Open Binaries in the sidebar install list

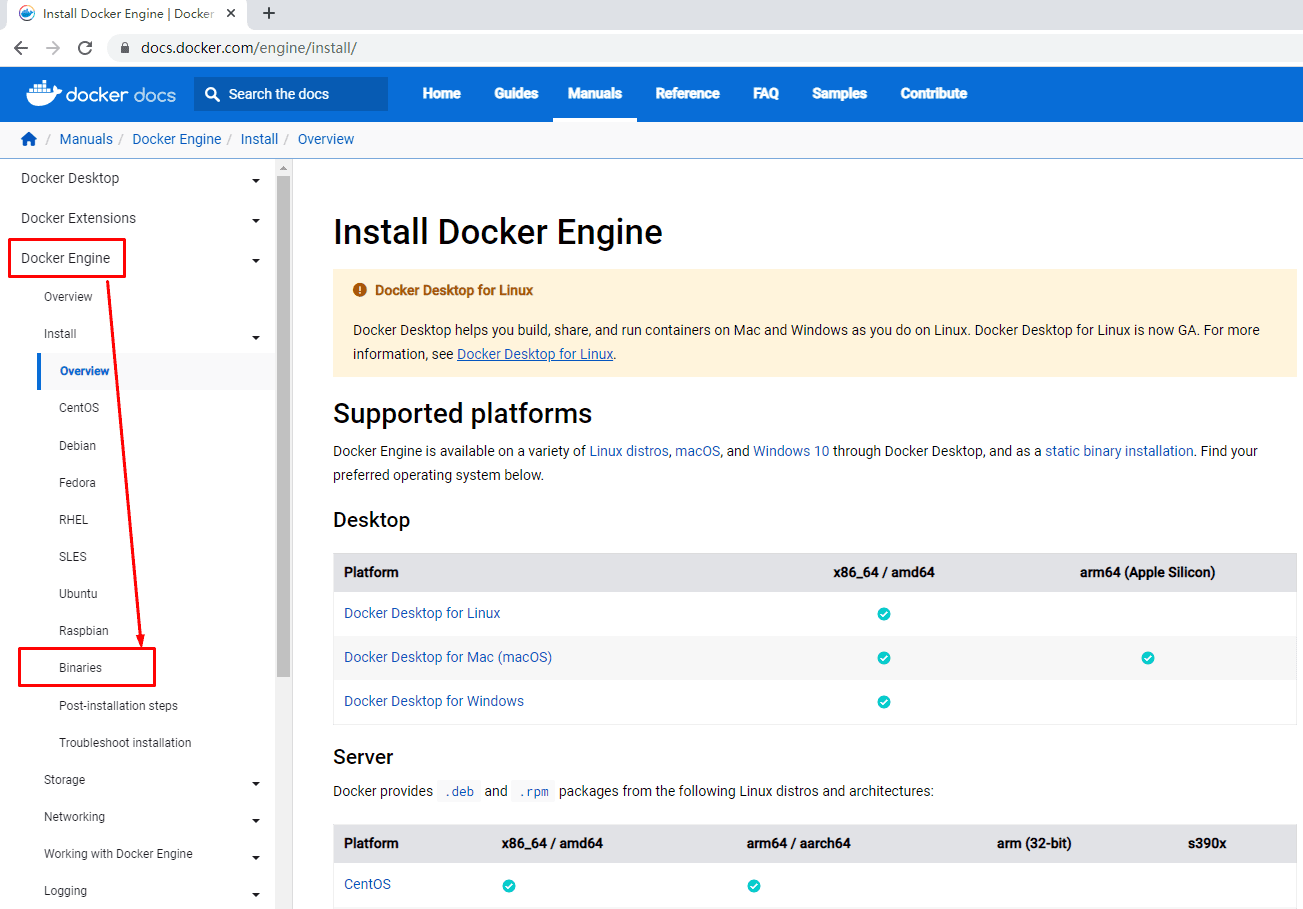80,667
